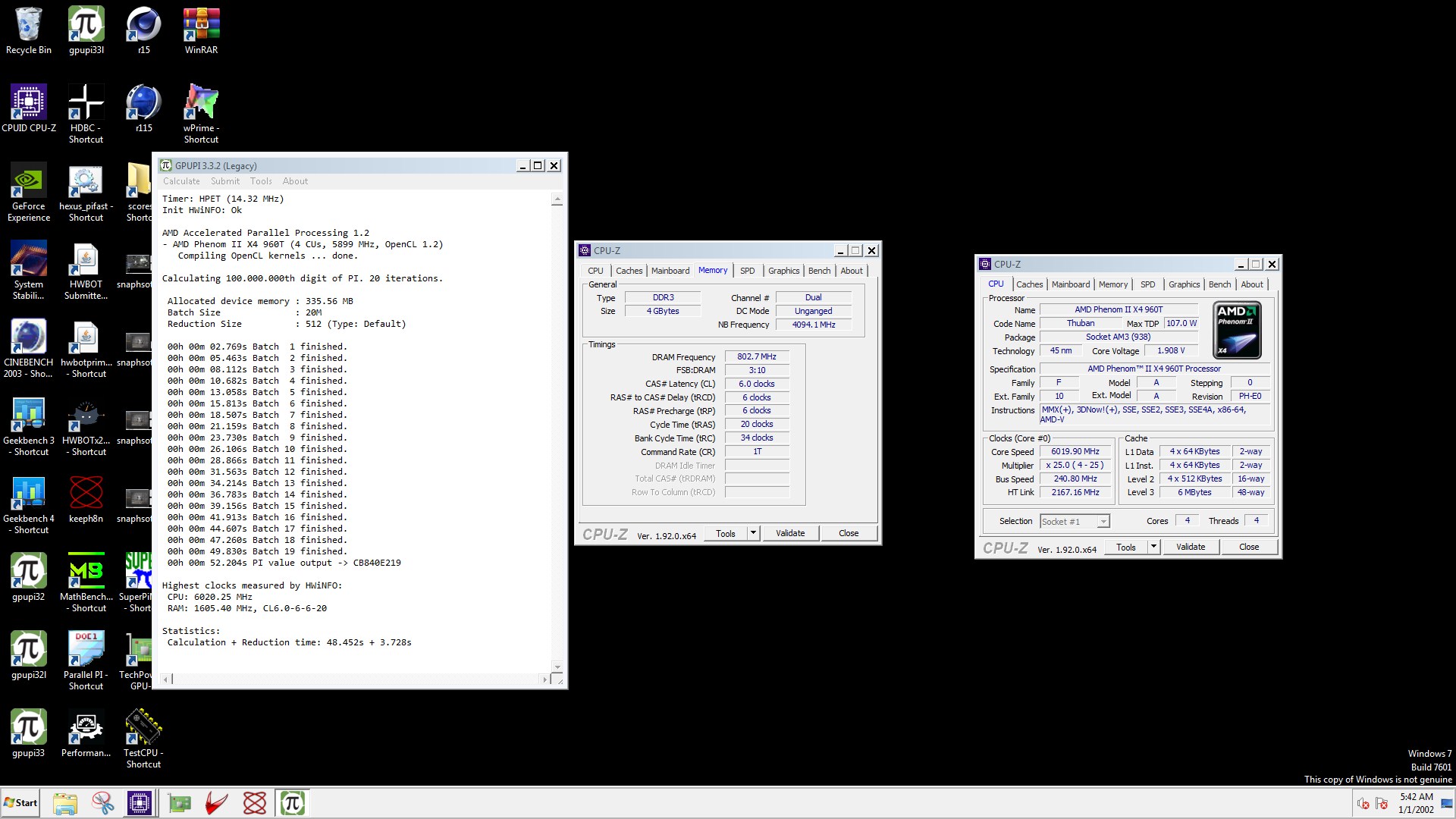The width and height of the screenshot is (1456, 819).
Task: Open Windows Explorer from the taskbar
Action: 65,803
